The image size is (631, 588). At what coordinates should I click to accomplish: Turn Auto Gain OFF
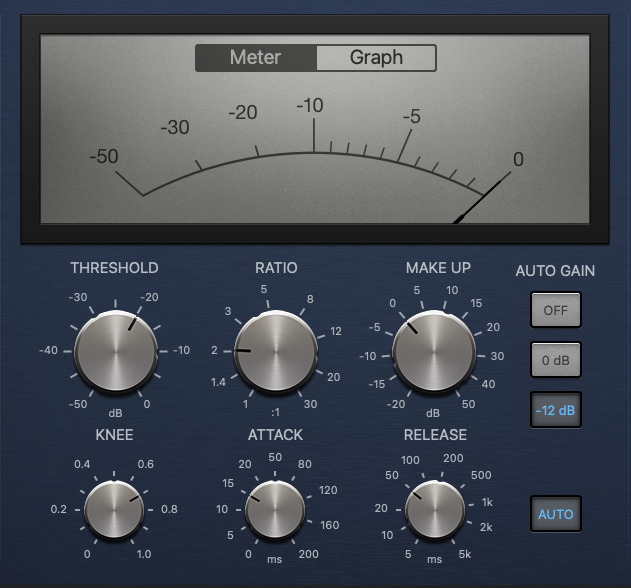555,310
